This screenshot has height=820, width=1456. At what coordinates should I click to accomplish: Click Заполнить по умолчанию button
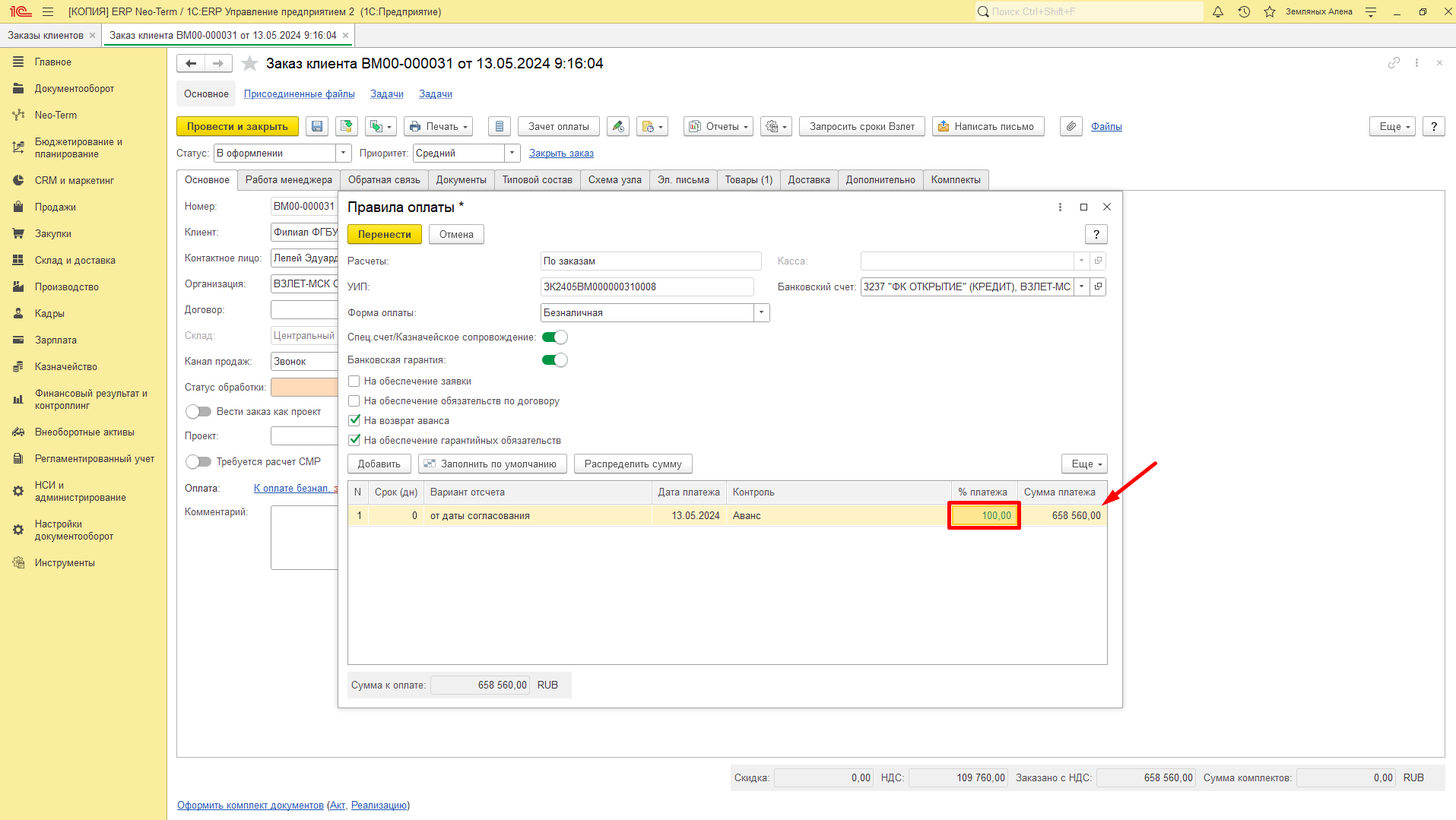pos(493,464)
